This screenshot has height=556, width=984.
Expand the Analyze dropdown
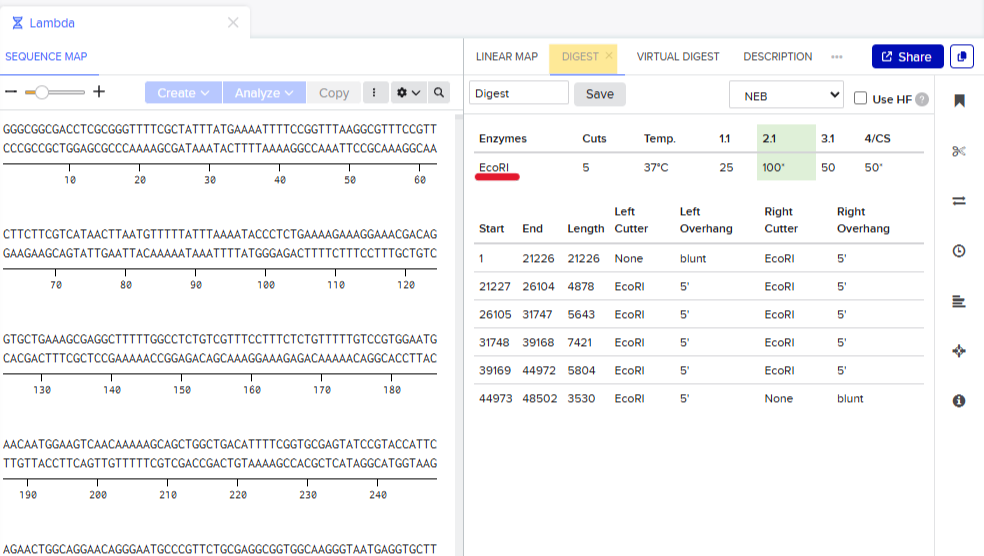(x=264, y=93)
